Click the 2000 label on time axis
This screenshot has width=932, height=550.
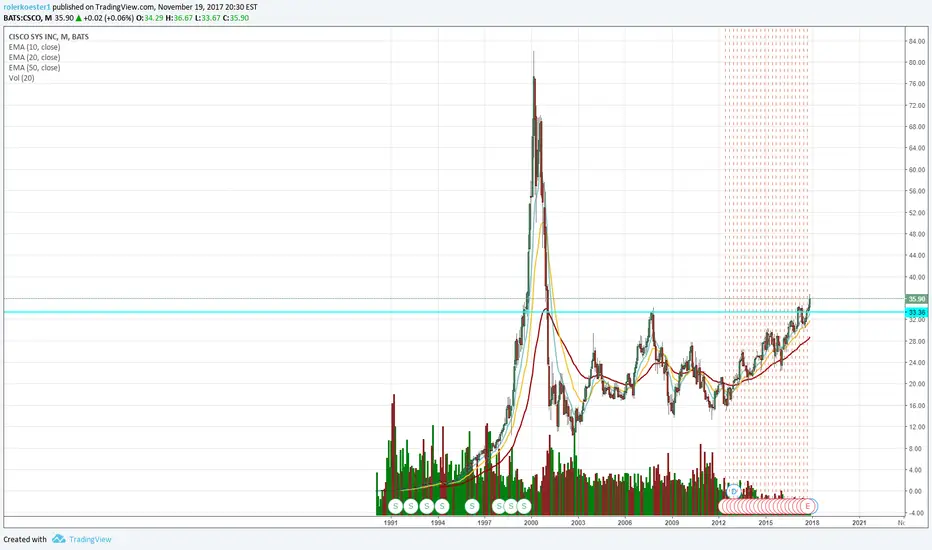[x=531, y=523]
